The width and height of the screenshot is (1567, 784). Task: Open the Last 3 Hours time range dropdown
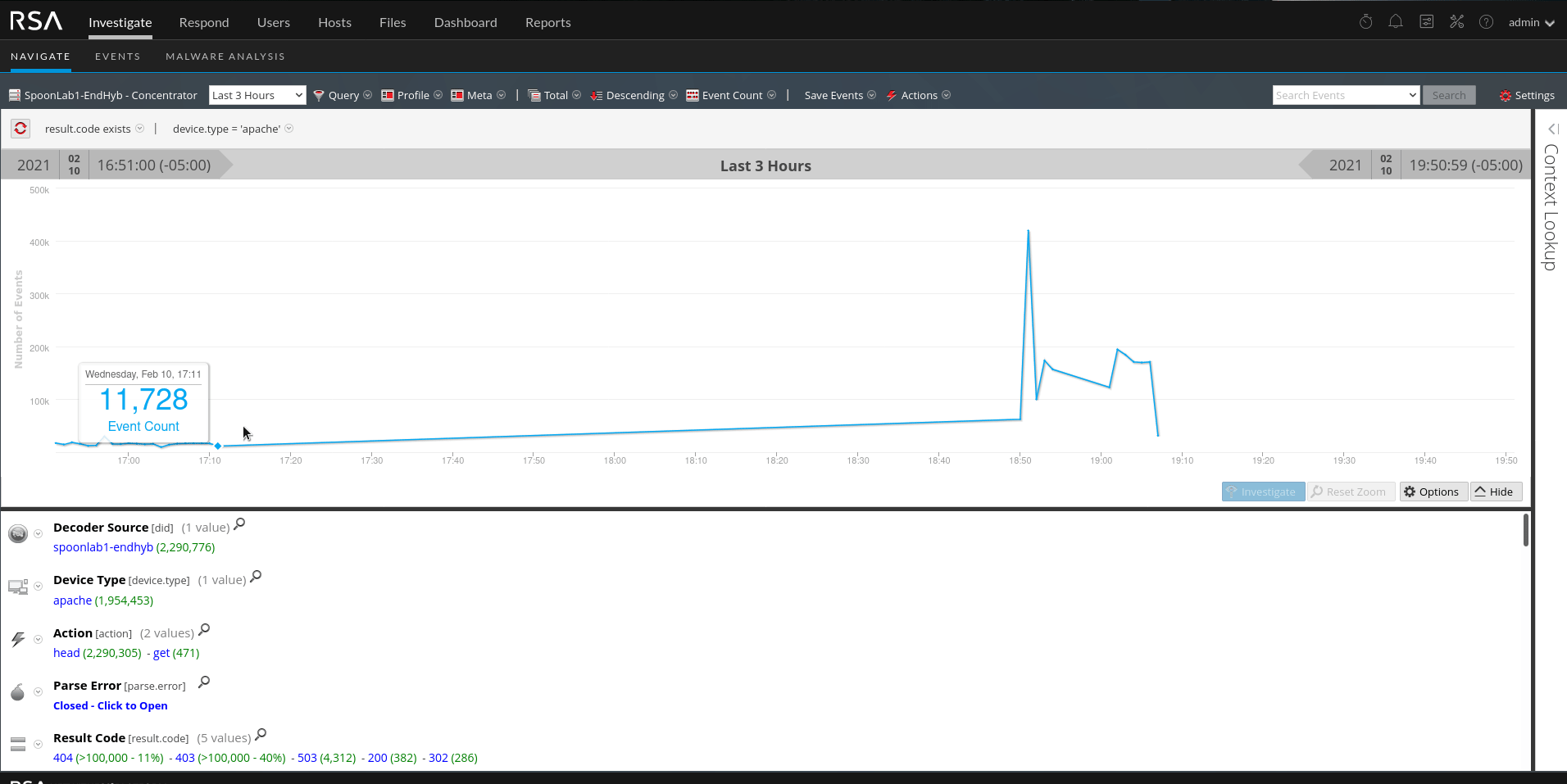tap(257, 95)
